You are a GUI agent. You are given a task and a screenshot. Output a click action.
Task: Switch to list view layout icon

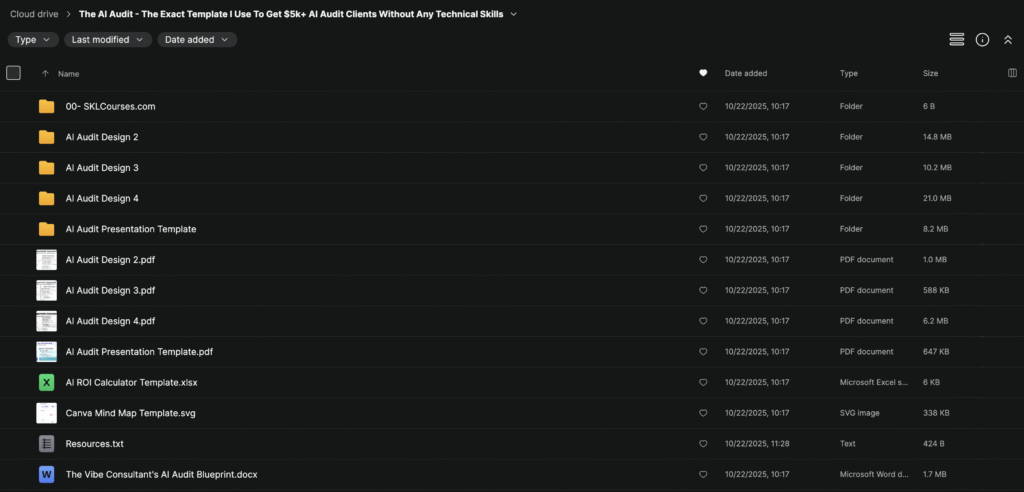[957, 39]
